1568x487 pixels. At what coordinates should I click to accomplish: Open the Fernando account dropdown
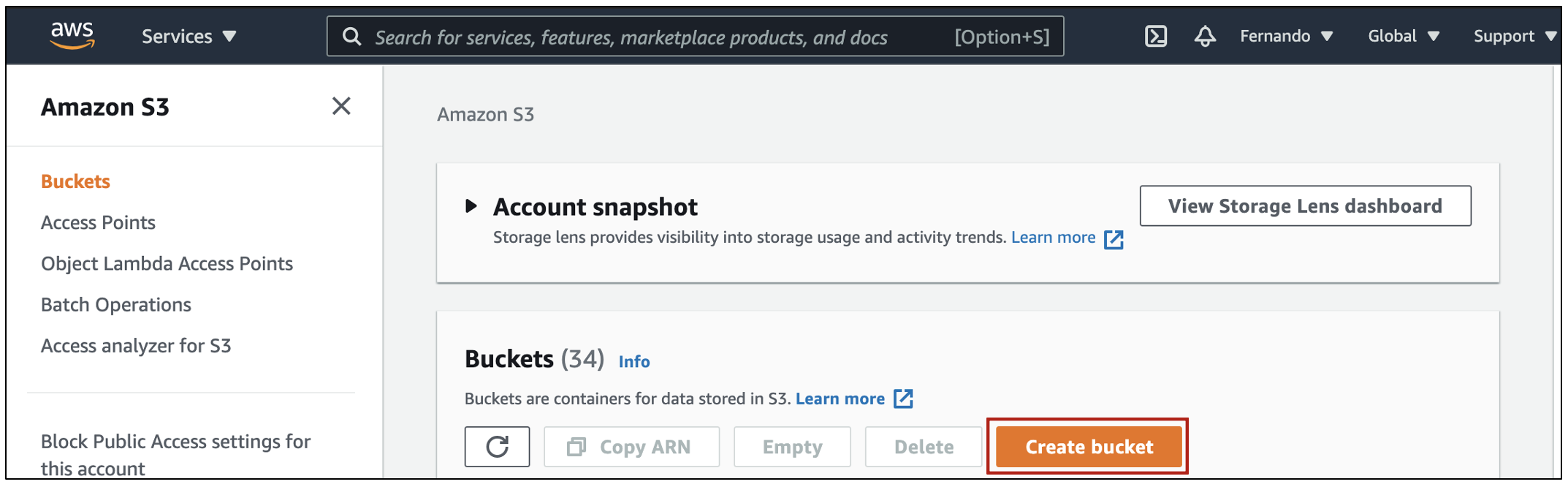[1286, 36]
